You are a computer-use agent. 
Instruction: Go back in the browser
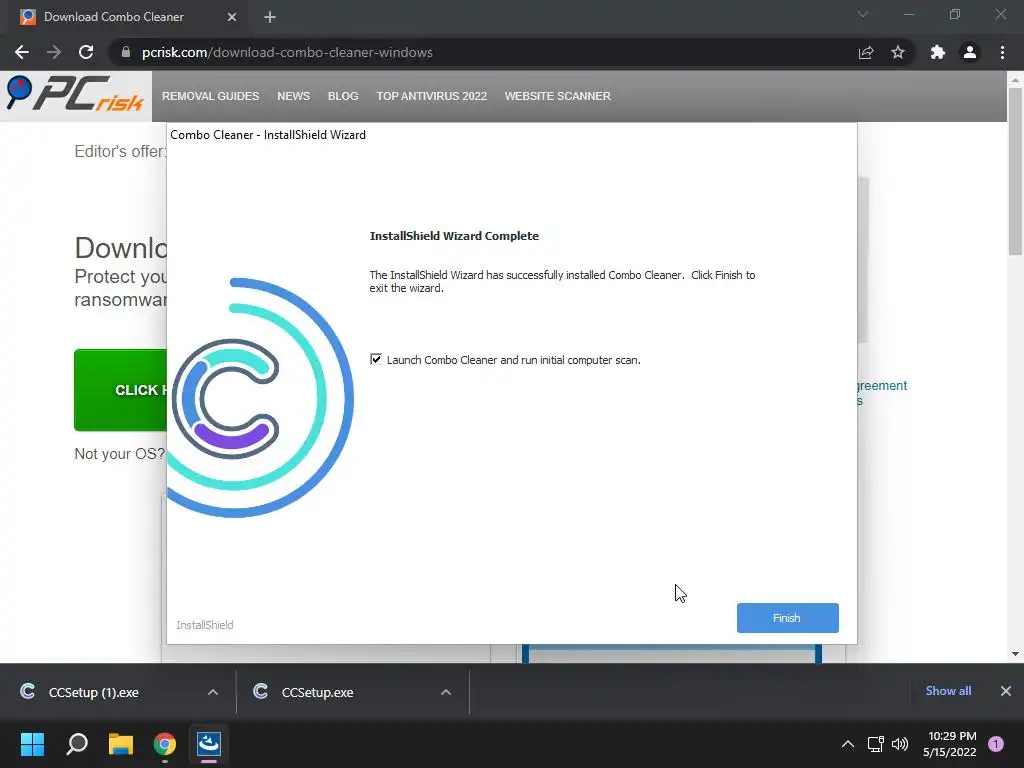pyautogui.click(x=22, y=52)
